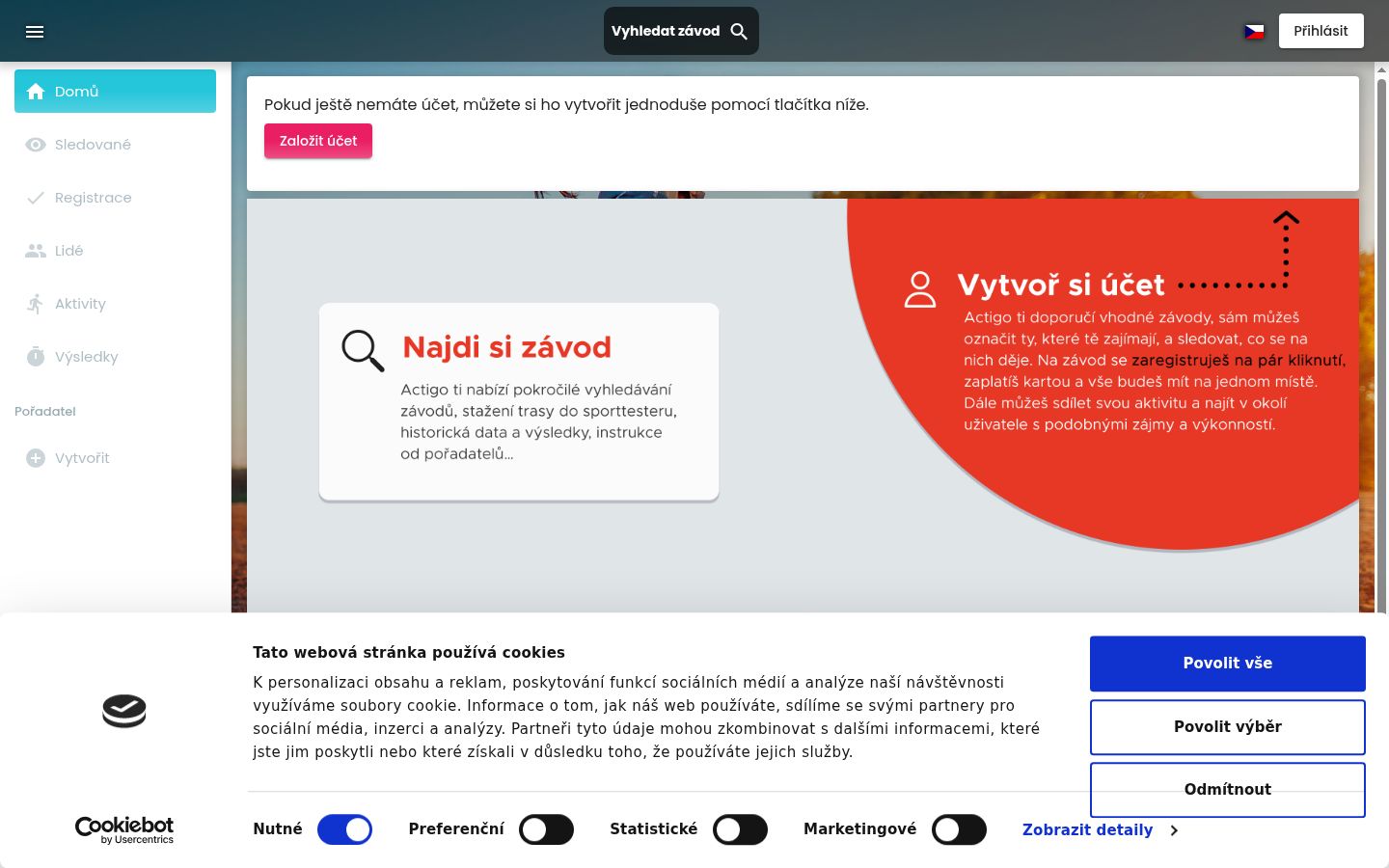The image size is (1389, 868).
Task: Click the stopwatch icon beside Výsledky
Action: click(36, 357)
